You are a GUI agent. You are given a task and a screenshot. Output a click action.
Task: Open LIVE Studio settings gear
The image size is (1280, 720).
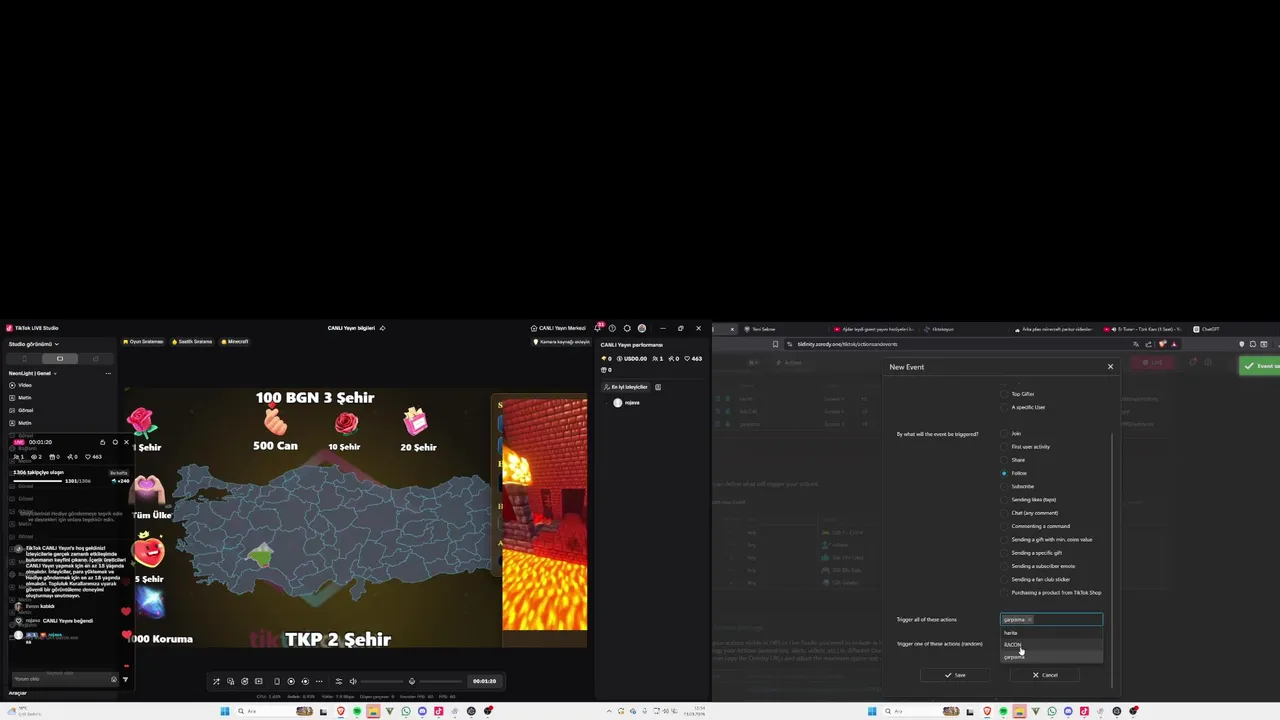click(x=627, y=328)
